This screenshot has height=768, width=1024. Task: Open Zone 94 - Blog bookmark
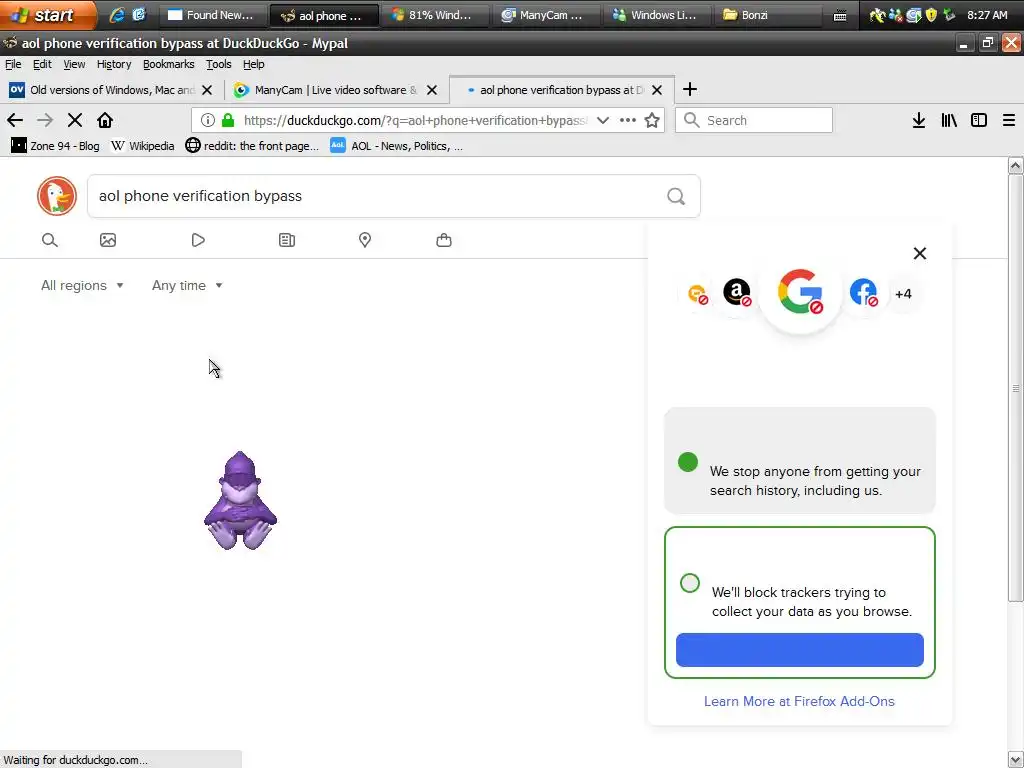click(x=56, y=146)
